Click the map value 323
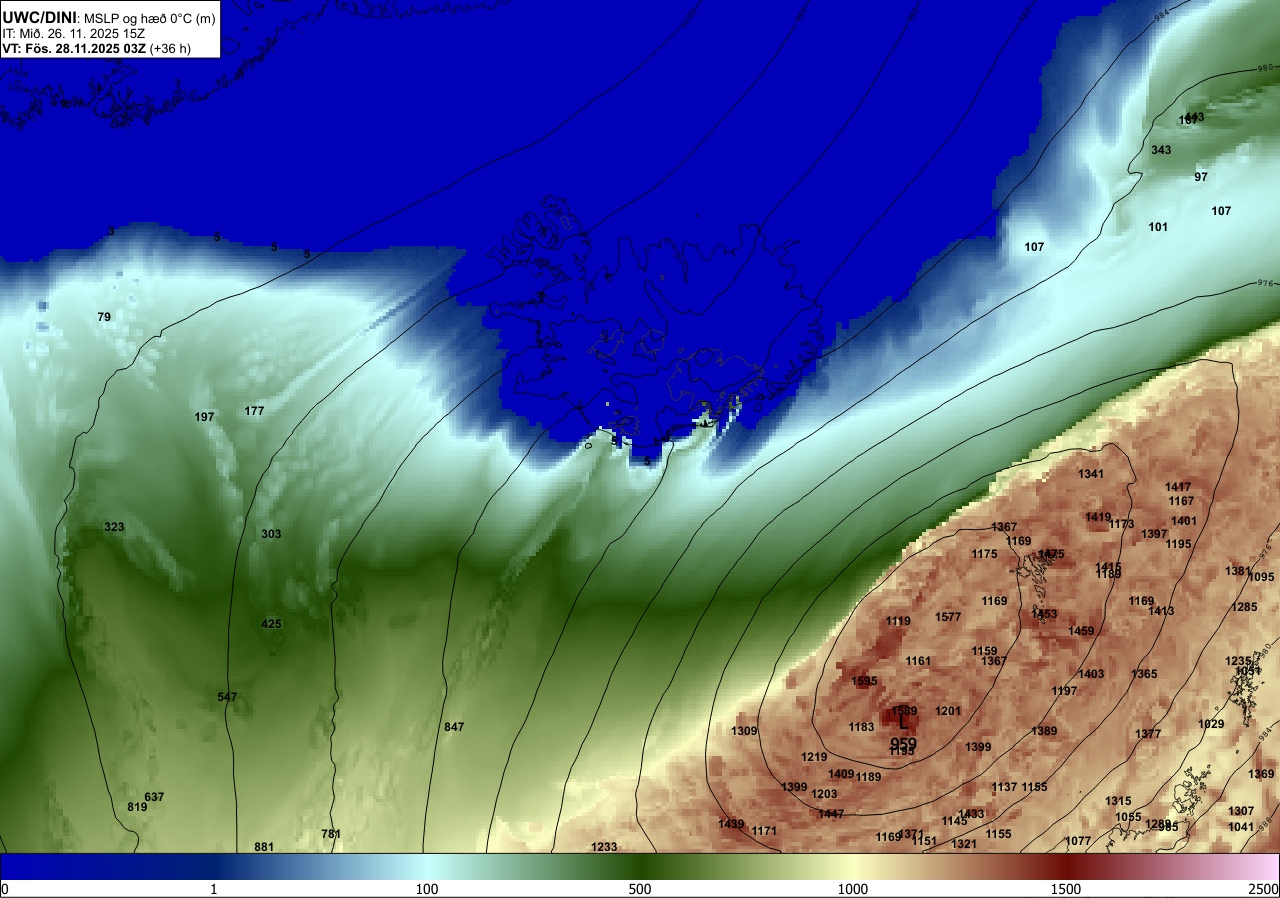Viewport: 1280px width, 898px height. [x=114, y=527]
